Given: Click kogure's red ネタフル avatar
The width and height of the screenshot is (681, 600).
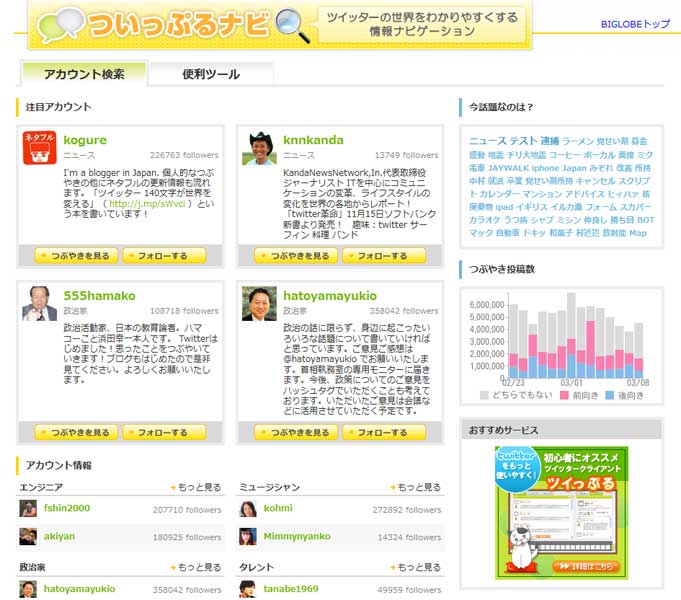Looking at the screenshot, I should [38, 148].
